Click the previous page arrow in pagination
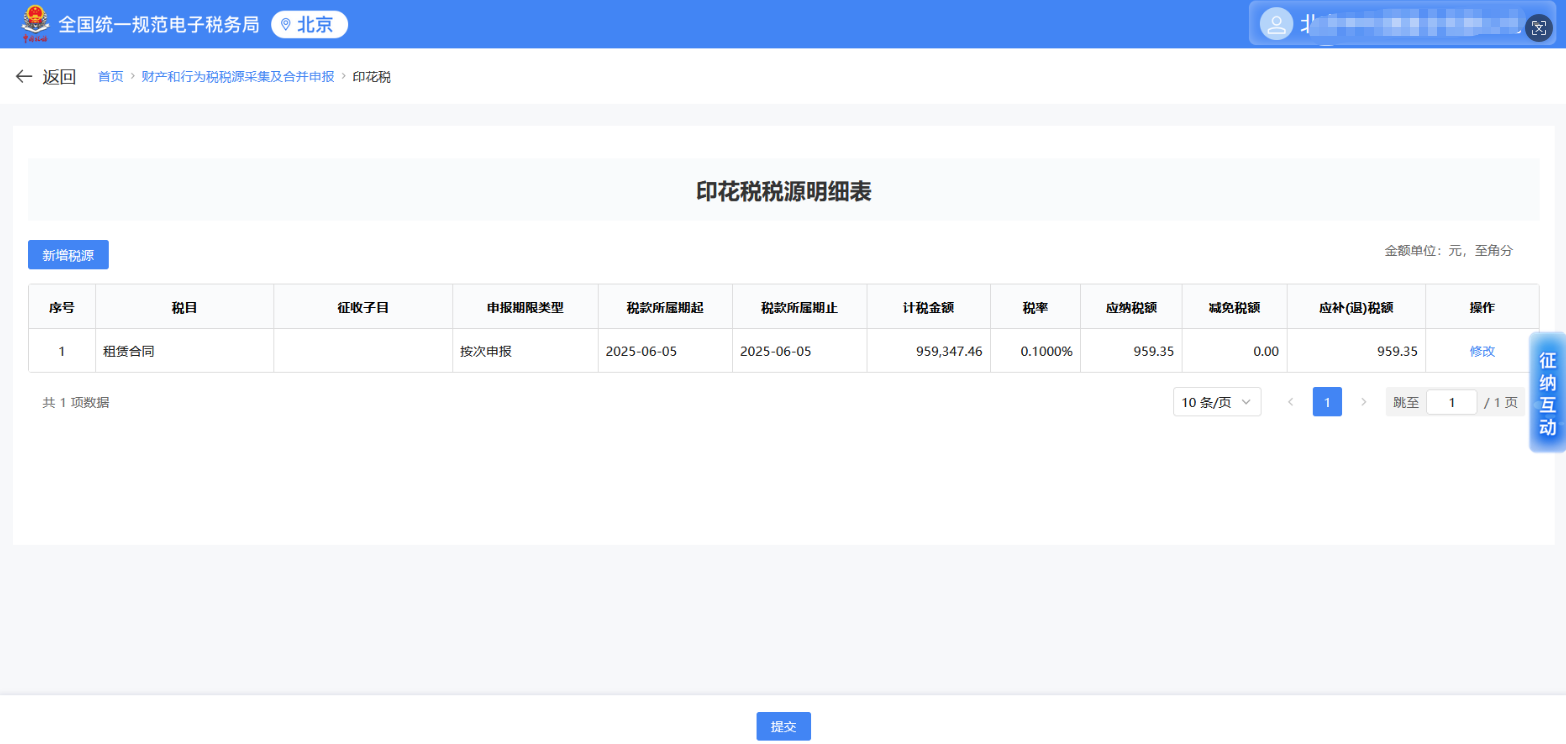 (1290, 401)
